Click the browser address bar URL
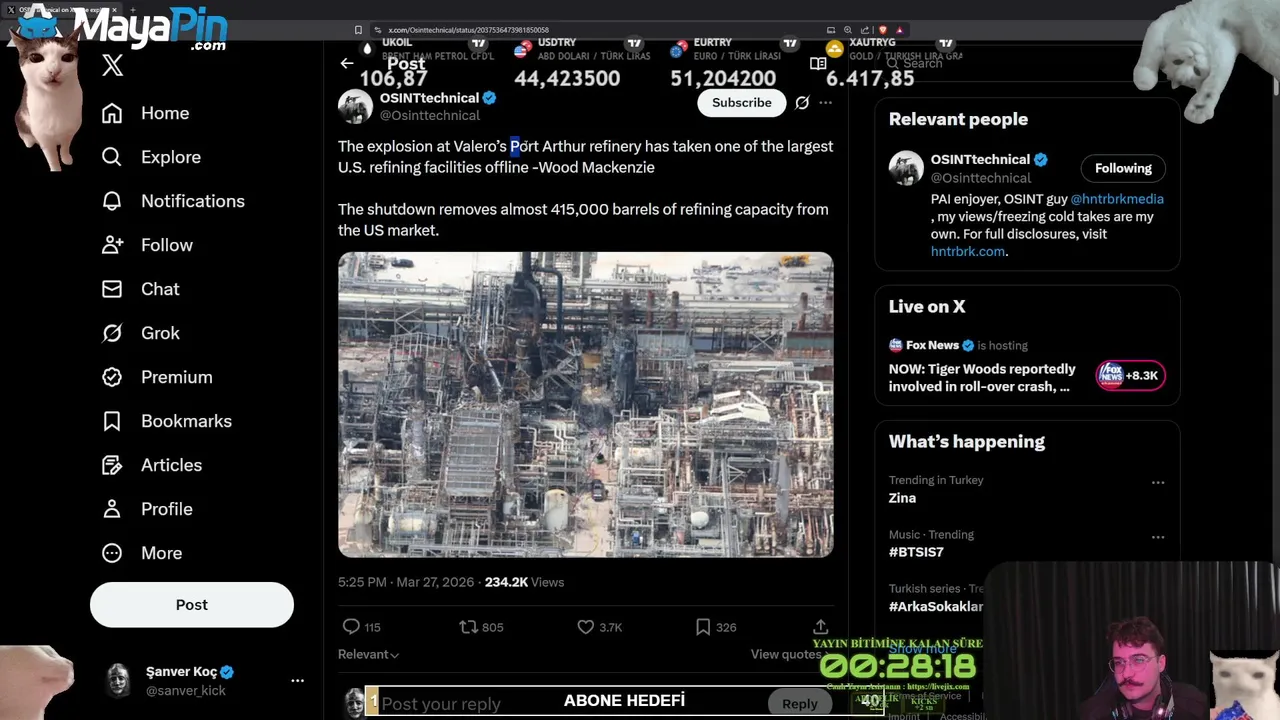The height and width of the screenshot is (720, 1280). tap(468, 30)
